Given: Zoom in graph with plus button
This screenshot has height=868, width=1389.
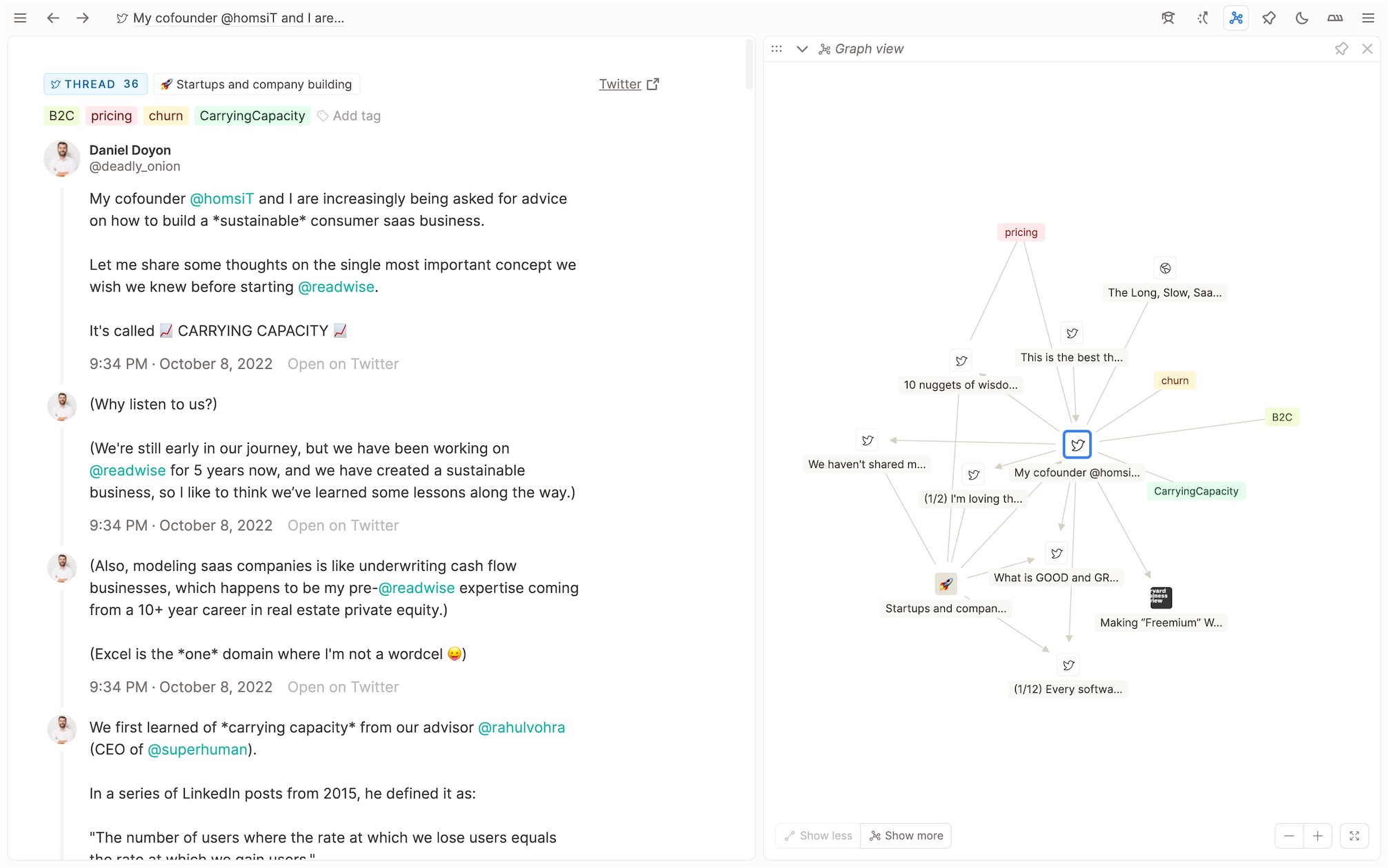Looking at the screenshot, I should click(1317, 836).
